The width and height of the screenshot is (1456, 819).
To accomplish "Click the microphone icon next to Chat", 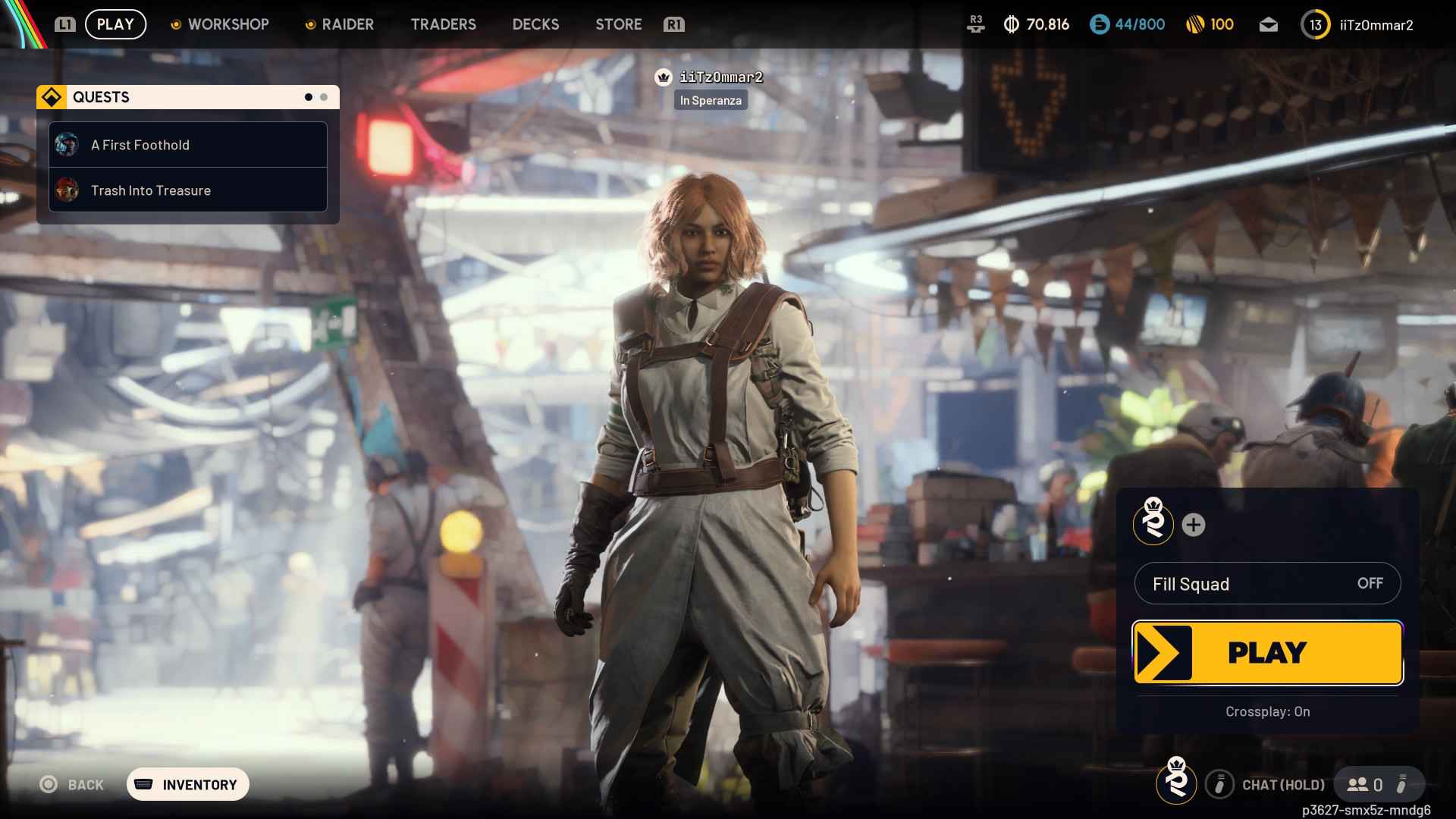I will coord(1221,785).
